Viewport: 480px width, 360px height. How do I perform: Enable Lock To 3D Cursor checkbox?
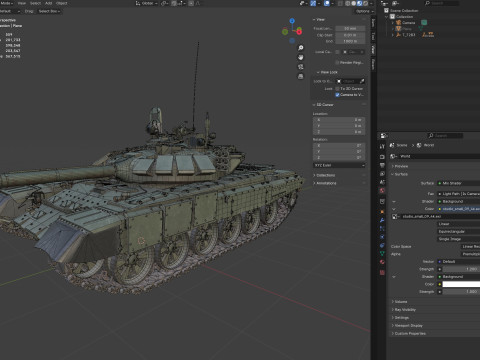tap(337, 89)
